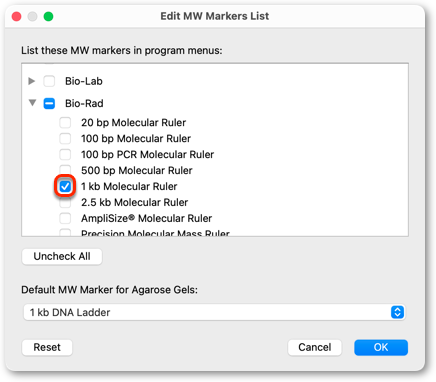The image size is (436, 382).
Task: Confirm with the OK button
Action: pos(381,347)
